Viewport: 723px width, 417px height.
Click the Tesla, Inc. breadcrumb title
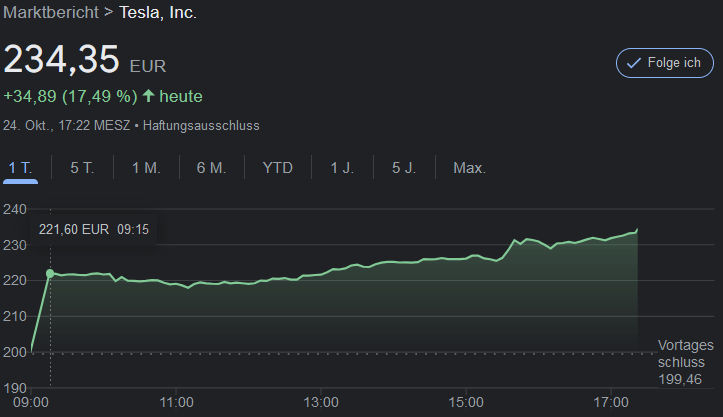158,12
